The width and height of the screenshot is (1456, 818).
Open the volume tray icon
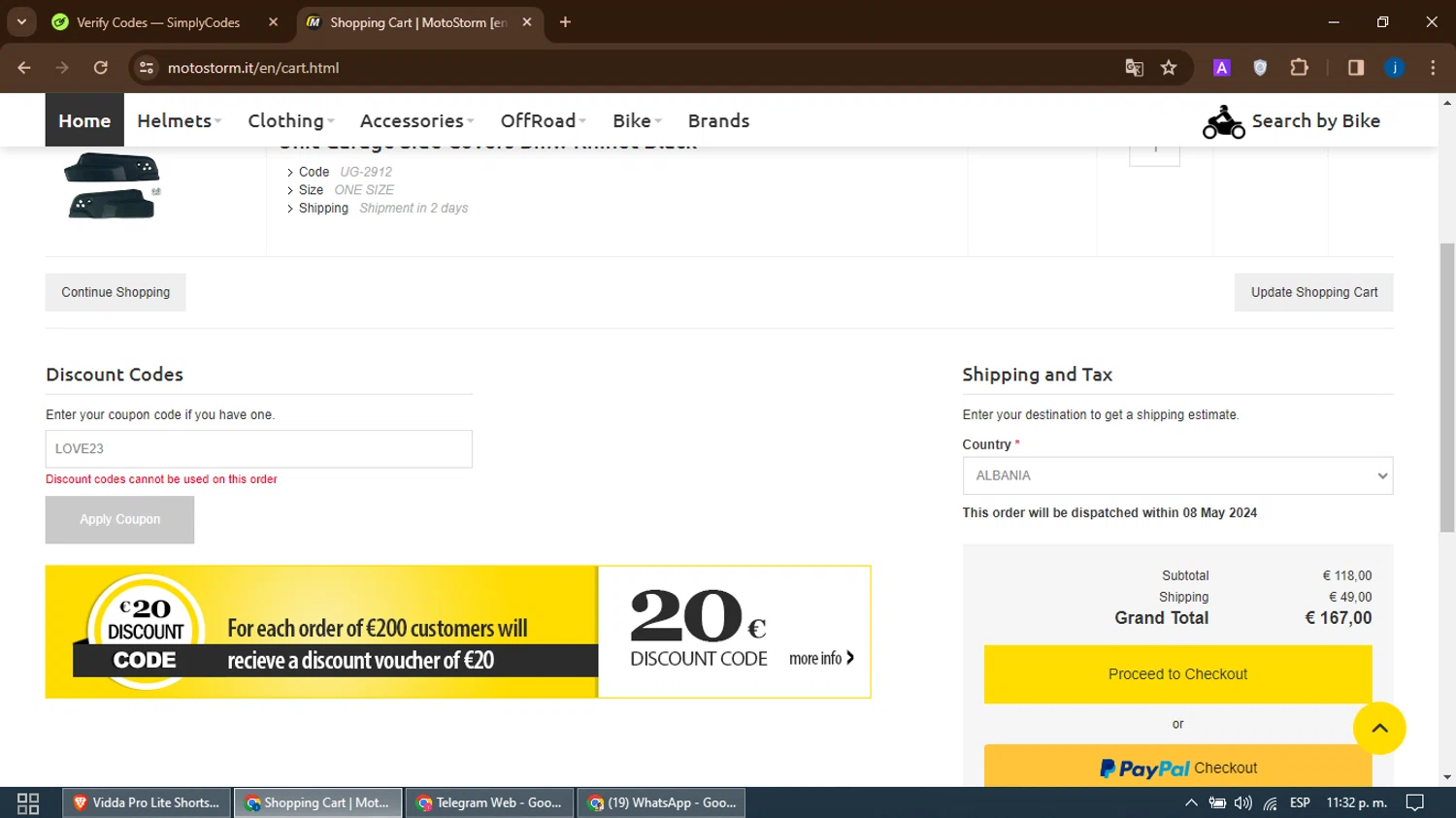point(1243,802)
